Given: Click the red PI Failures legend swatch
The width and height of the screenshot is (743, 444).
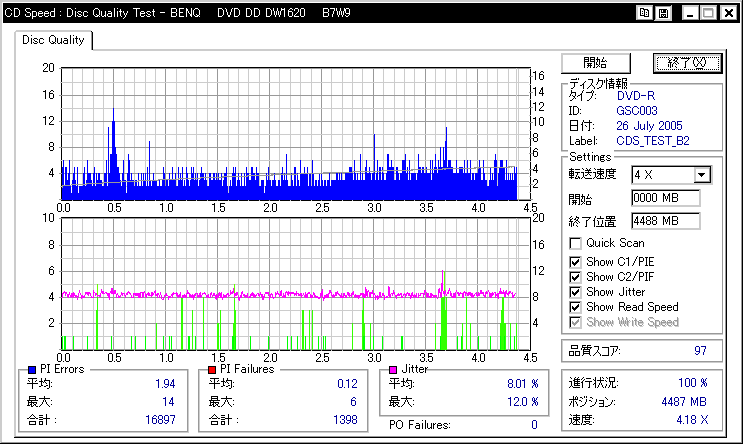Looking at the screenshot, I should (x=212, y=370).
